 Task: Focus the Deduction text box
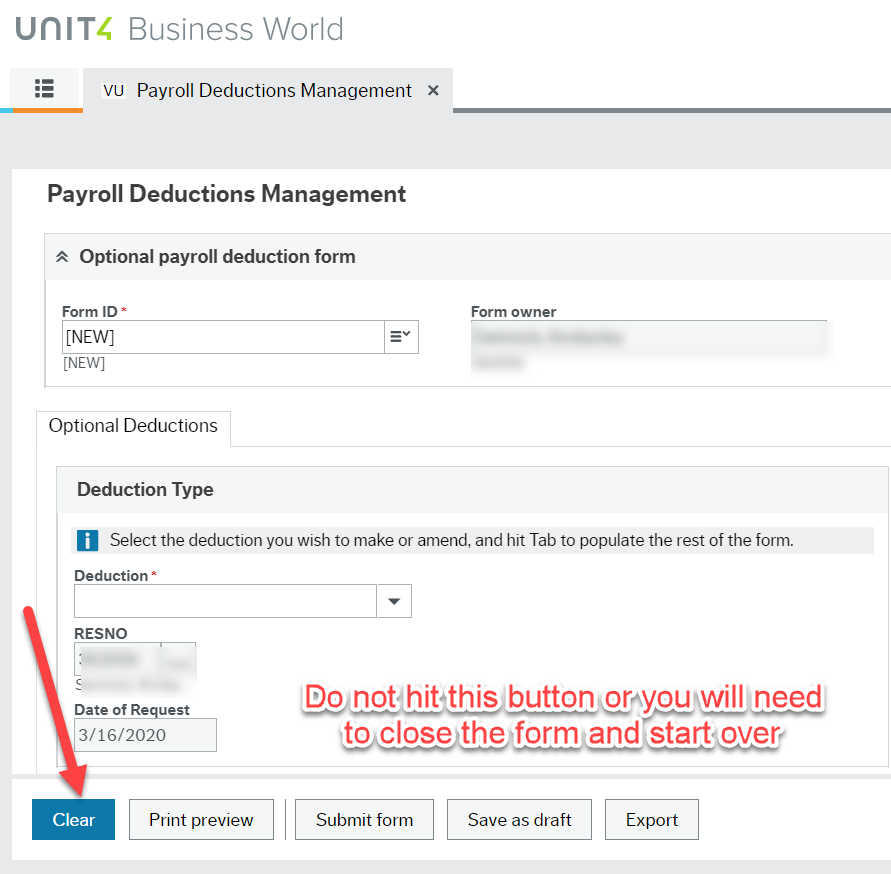pos(225,601)
